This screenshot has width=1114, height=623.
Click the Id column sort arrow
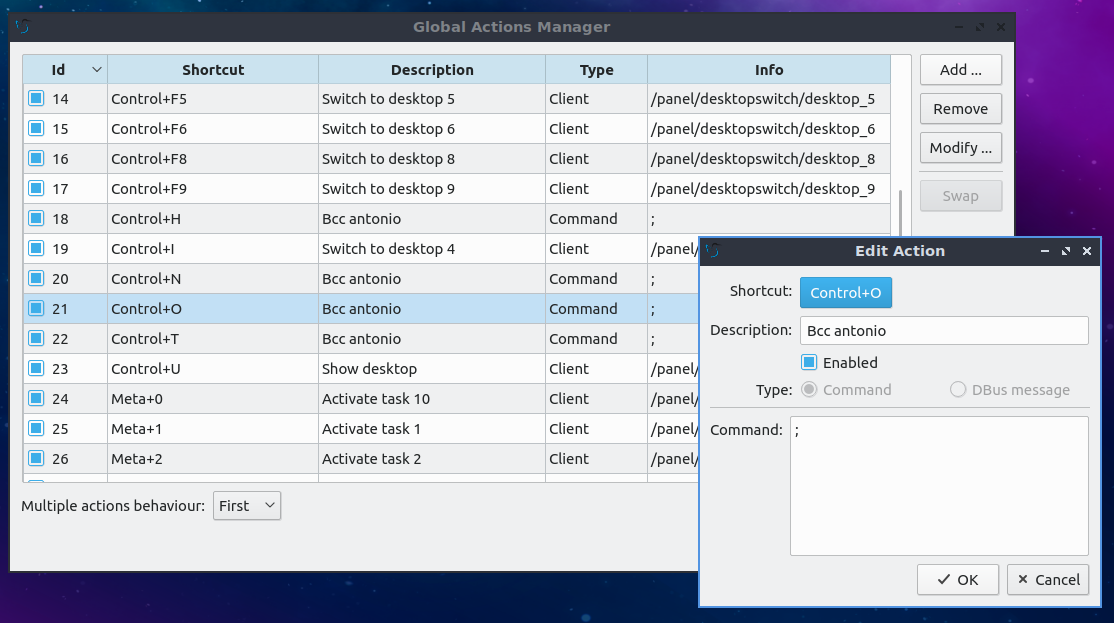(97, 70)
